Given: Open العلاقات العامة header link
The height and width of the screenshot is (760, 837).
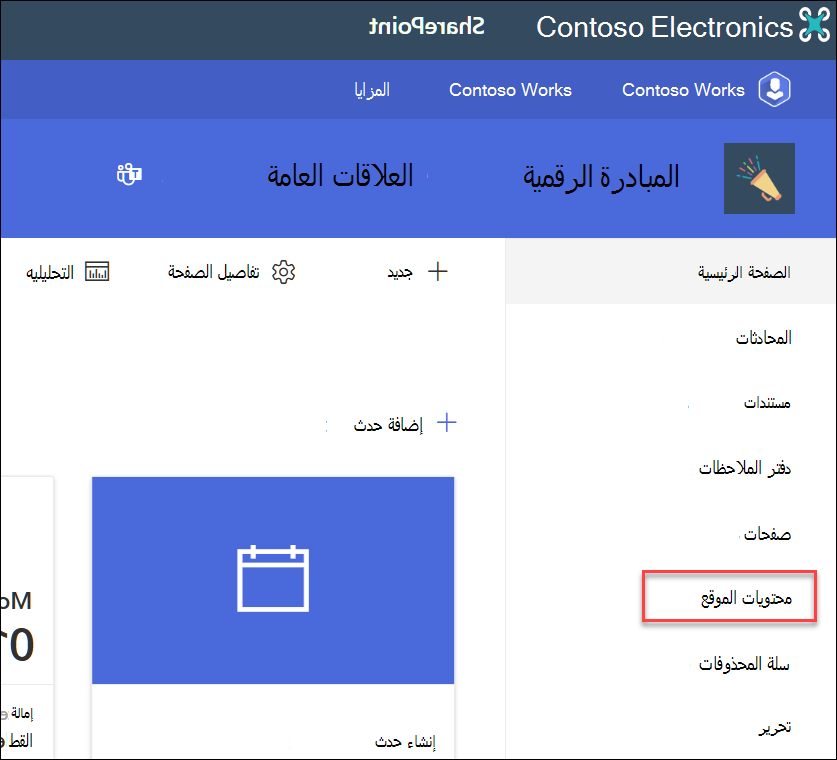Looking at the screenshot, I should 341,175.
